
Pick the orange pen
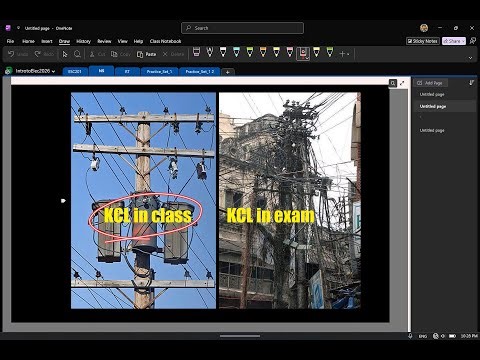pos(263,52)
